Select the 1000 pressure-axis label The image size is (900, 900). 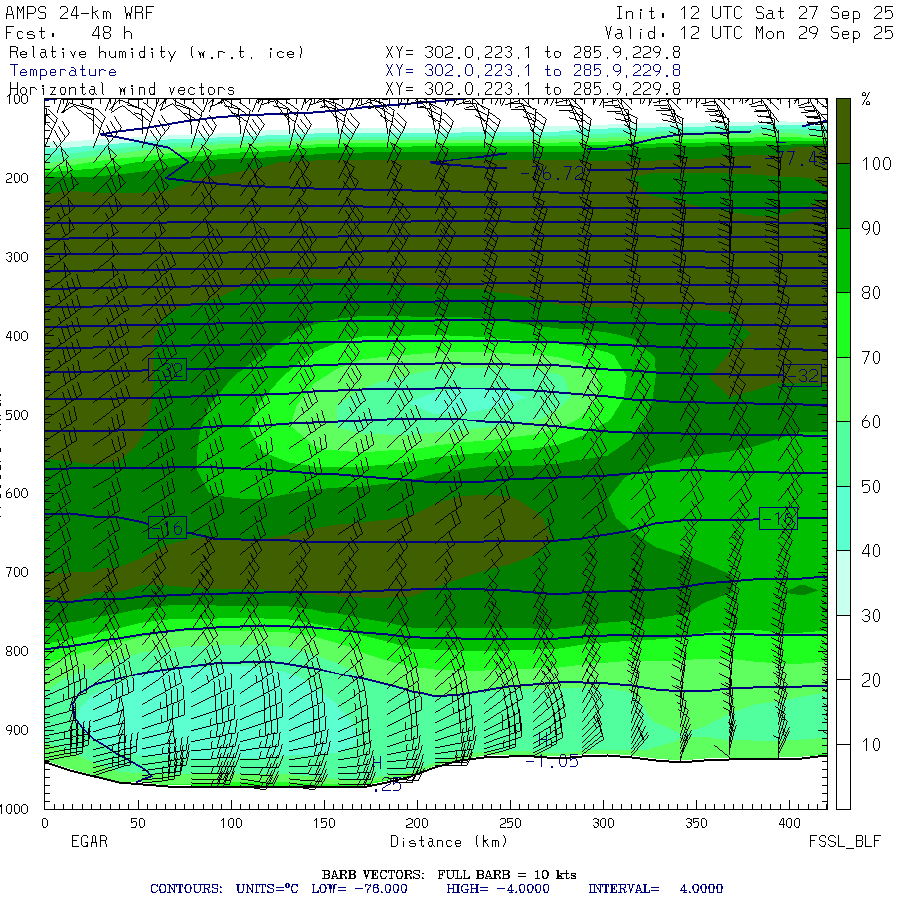14,809
